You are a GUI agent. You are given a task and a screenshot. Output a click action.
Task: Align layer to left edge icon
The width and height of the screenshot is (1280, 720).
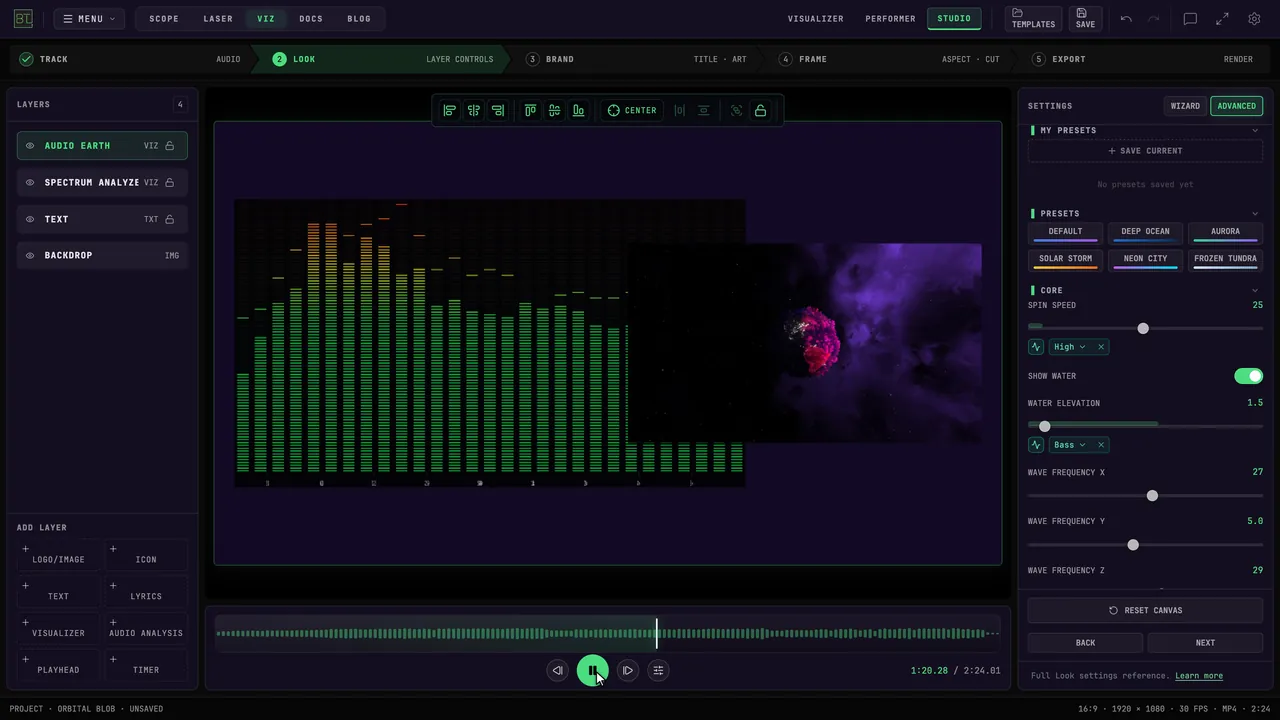point(450,110)
